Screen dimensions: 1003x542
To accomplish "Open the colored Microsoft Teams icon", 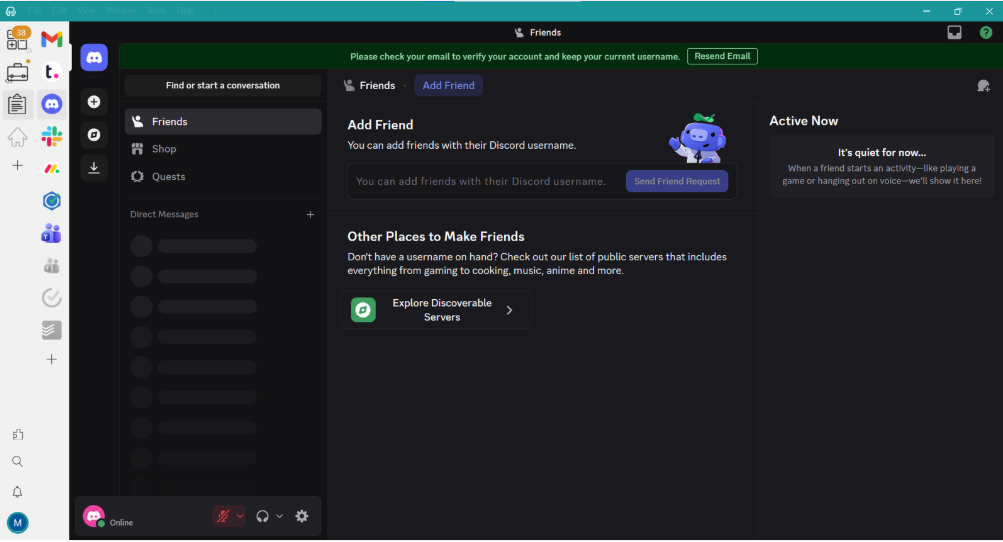I will pyautogui.click(x=52, y=234).
